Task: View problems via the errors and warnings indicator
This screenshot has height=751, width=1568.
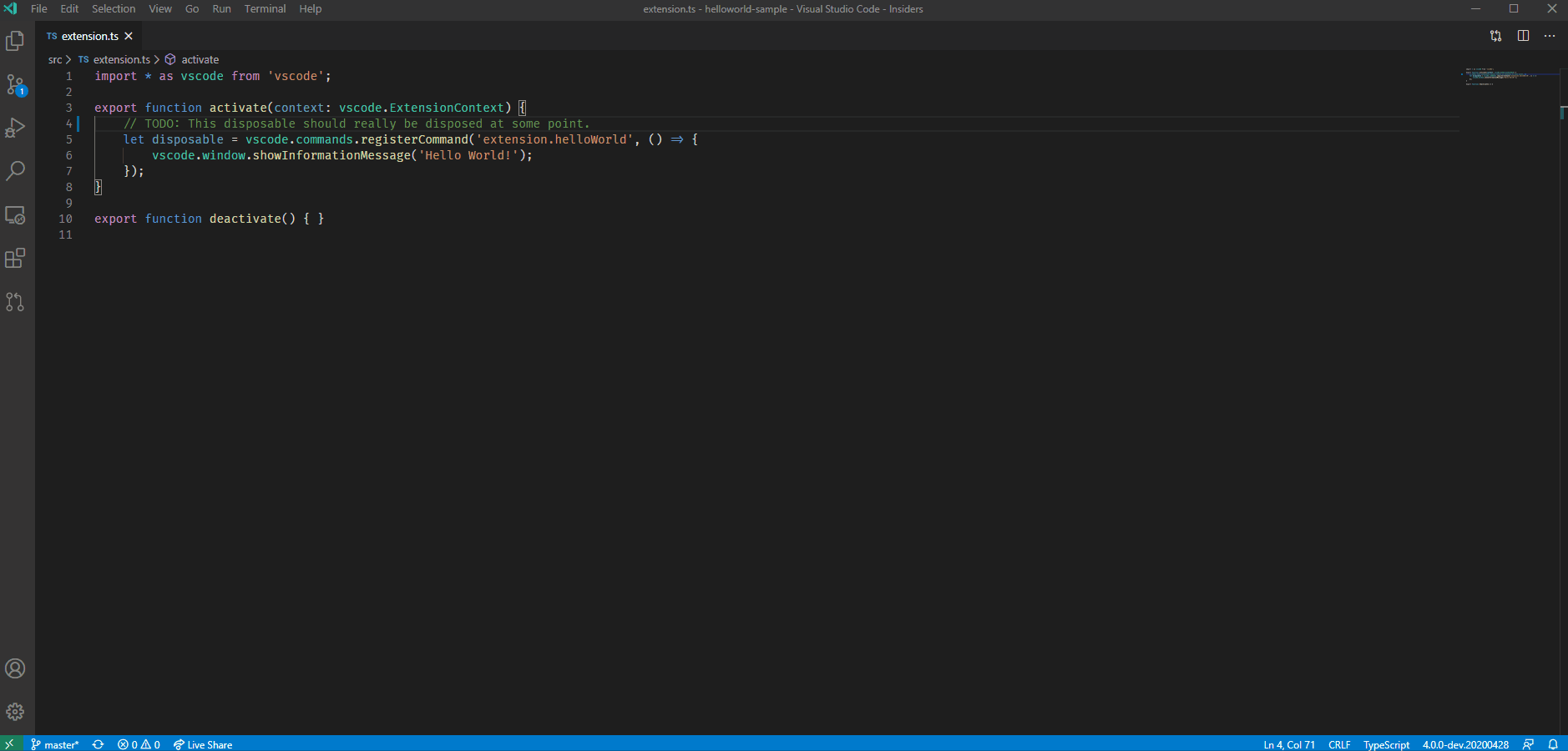Action: click(138, 744)
